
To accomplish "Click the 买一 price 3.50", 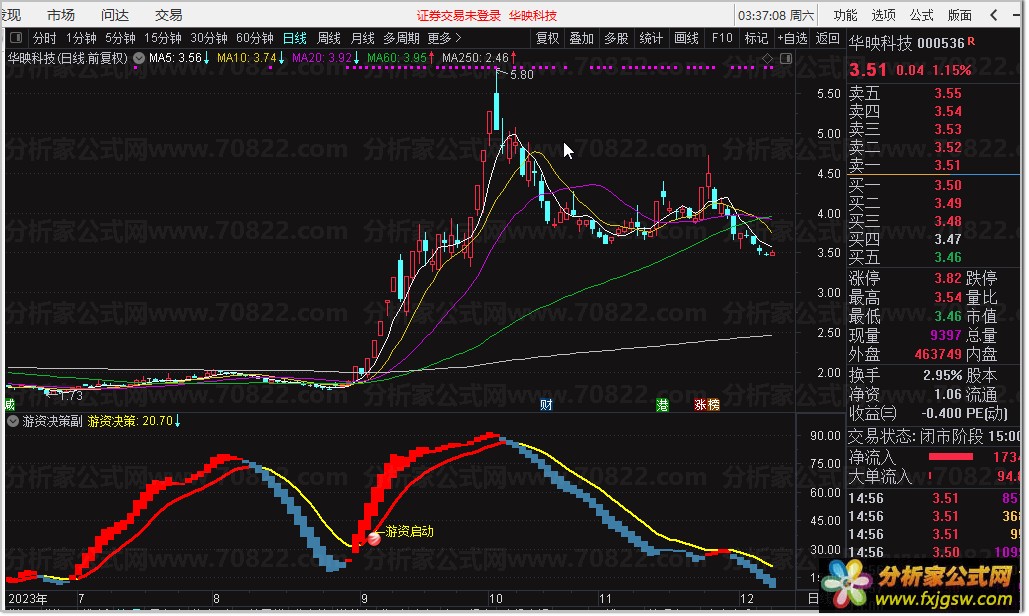I will (948, 185).
